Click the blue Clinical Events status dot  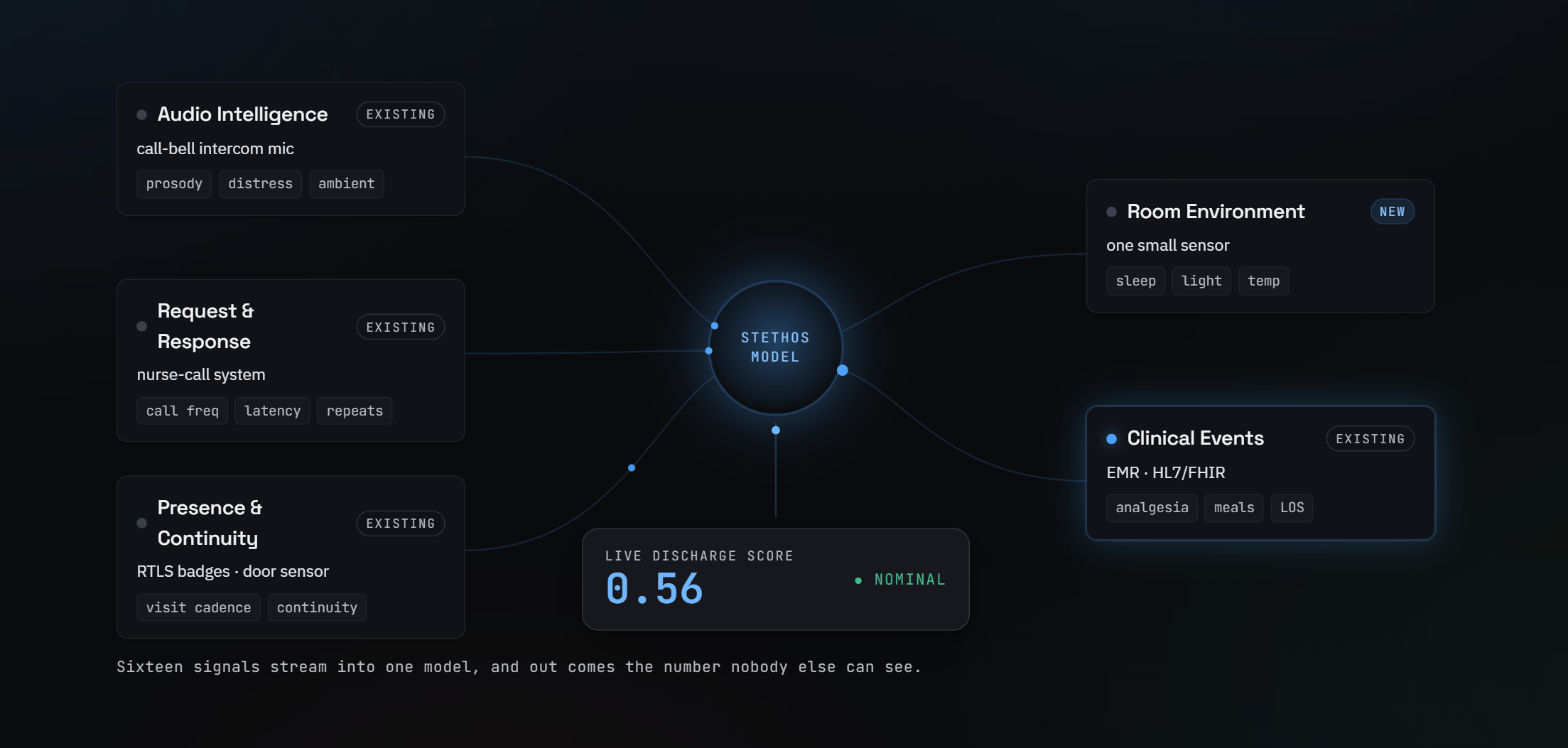tap(1112, 438)
